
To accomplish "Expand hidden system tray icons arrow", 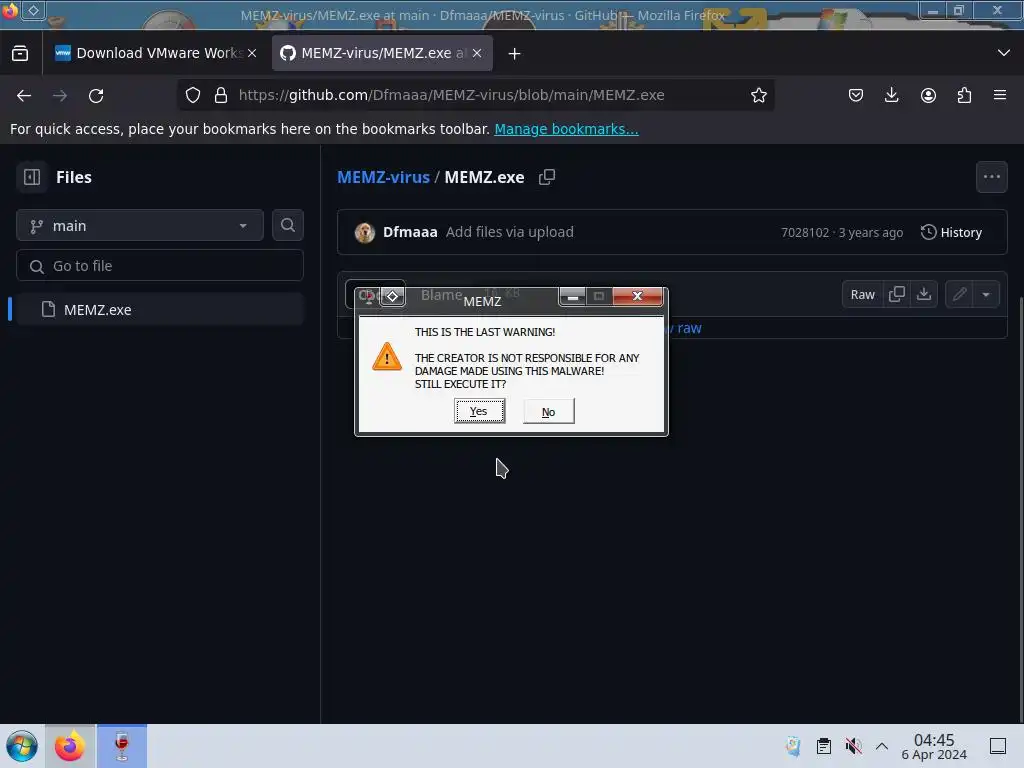I will (x=882, y=746).
